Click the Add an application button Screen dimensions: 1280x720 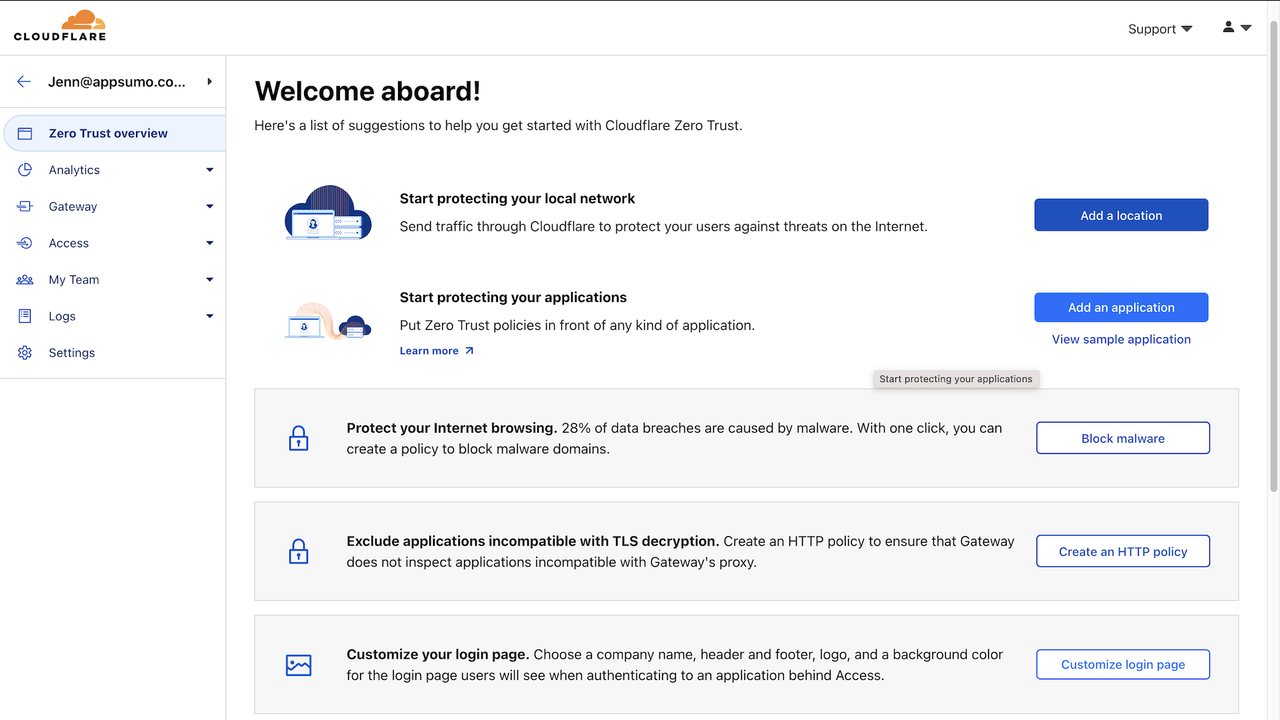(1121, 307)
